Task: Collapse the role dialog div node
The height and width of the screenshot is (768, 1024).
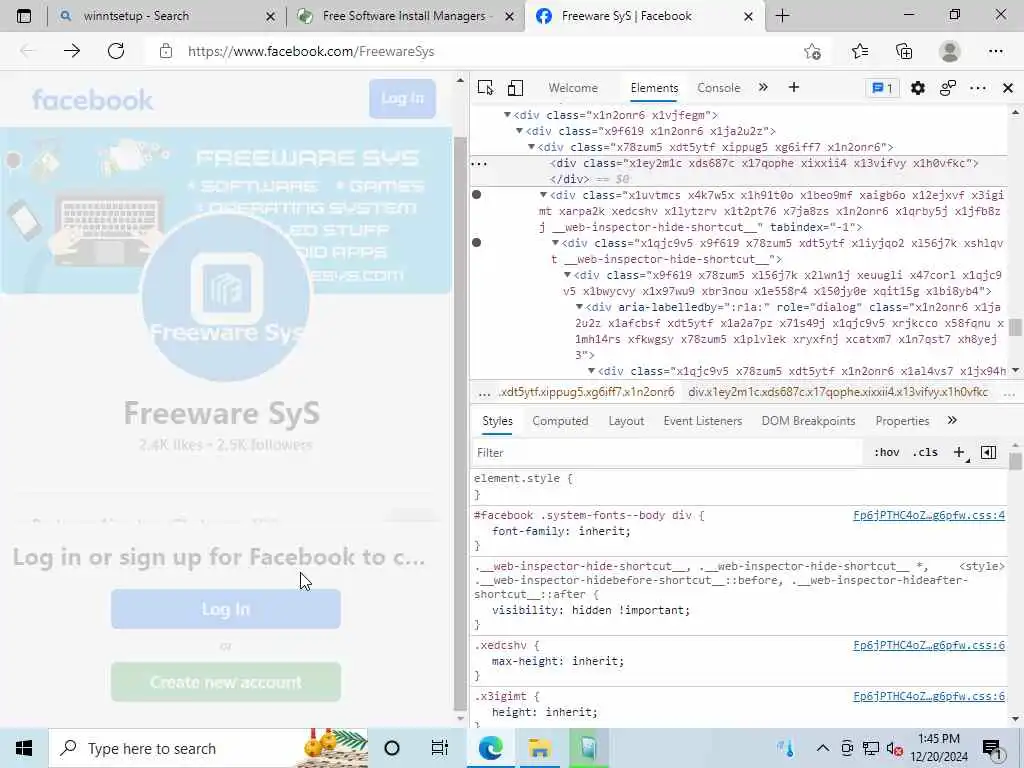Action: coord(579,306)
